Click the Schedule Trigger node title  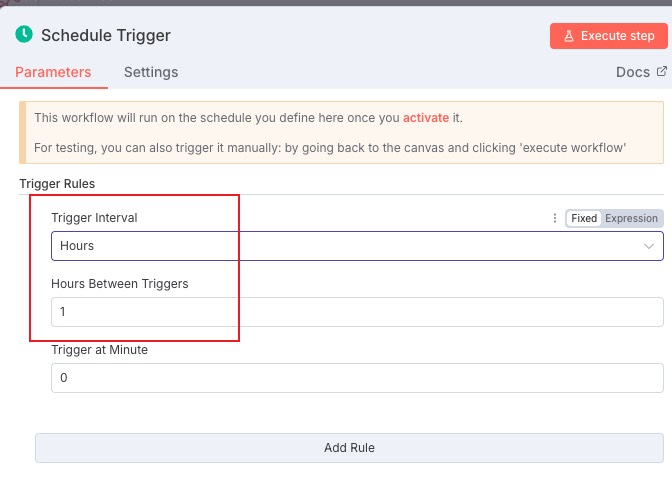pyautogui.click(x=106, y=35)
